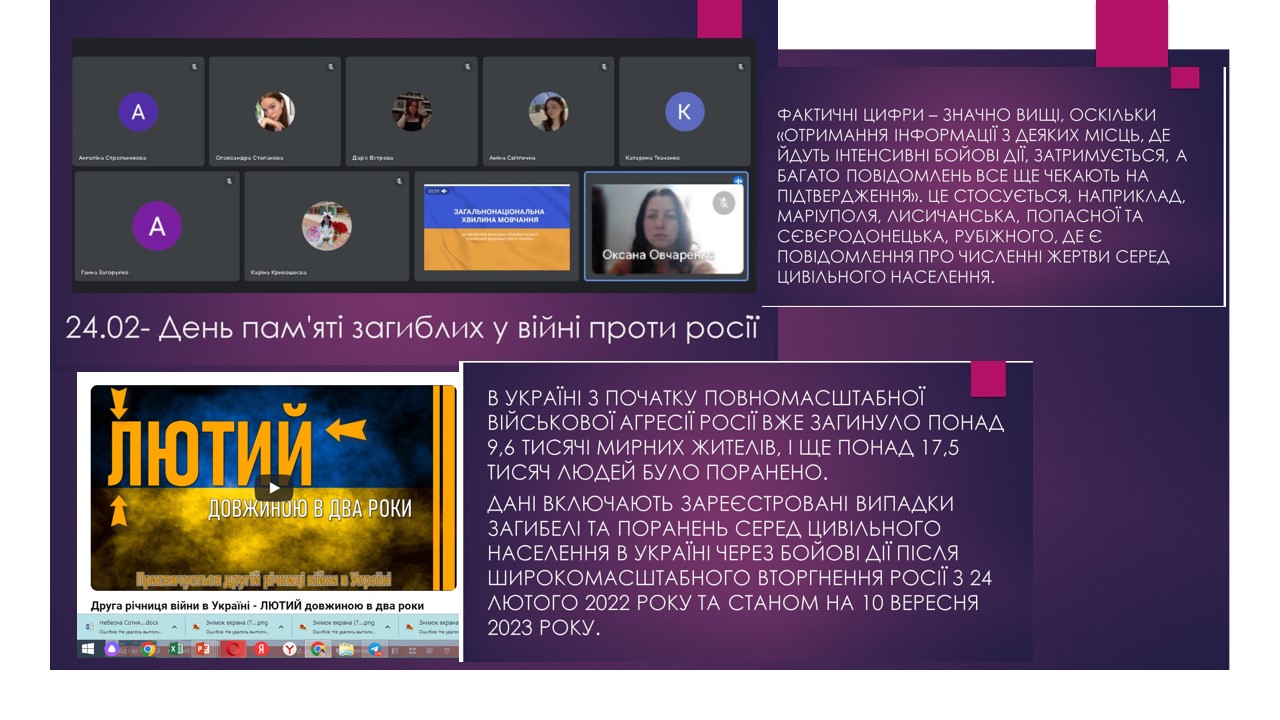Select Катерина Ткаченко's blue "K" avatar

685,112
